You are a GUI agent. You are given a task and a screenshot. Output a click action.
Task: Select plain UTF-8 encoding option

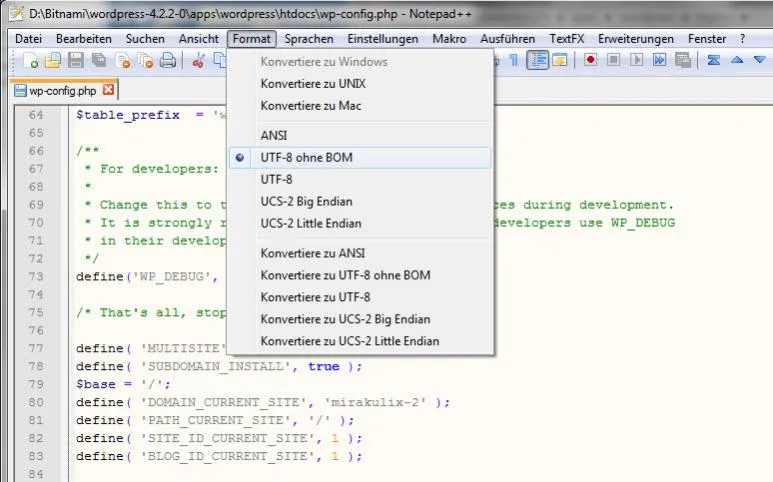tap(360, 179)
